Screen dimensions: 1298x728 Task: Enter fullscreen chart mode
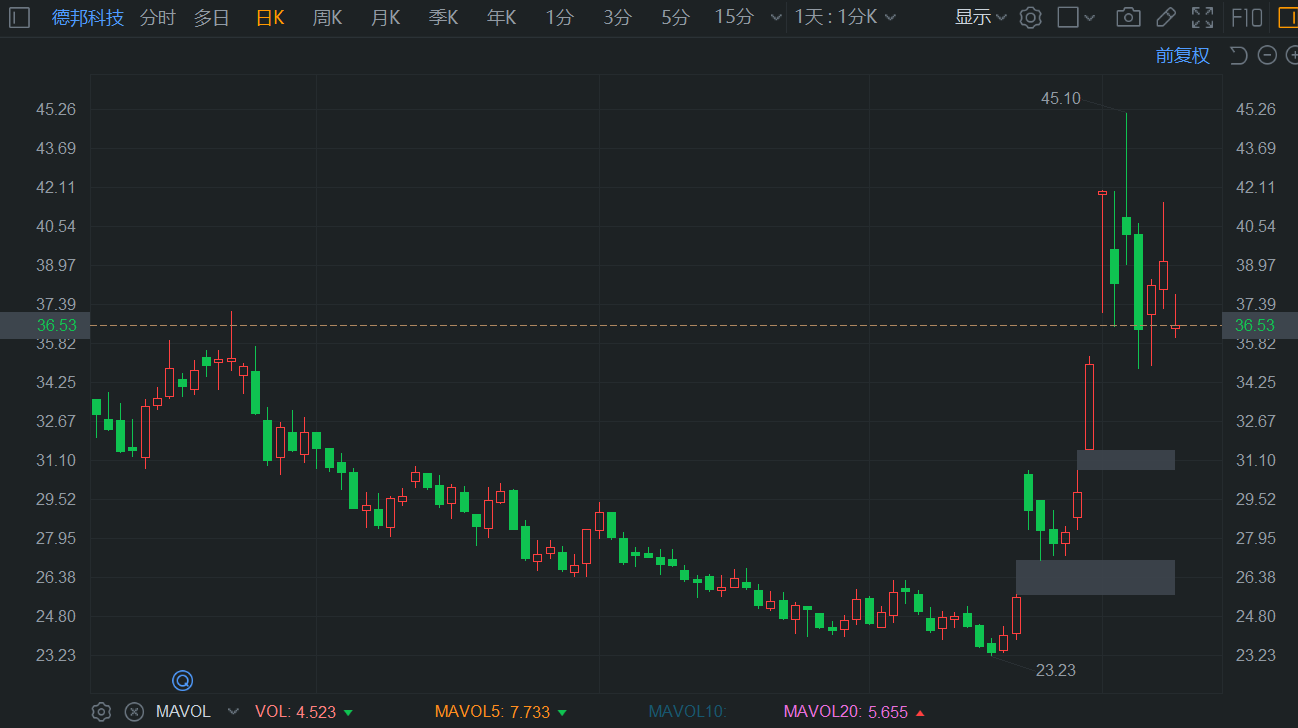click(x=1203, y=17)
